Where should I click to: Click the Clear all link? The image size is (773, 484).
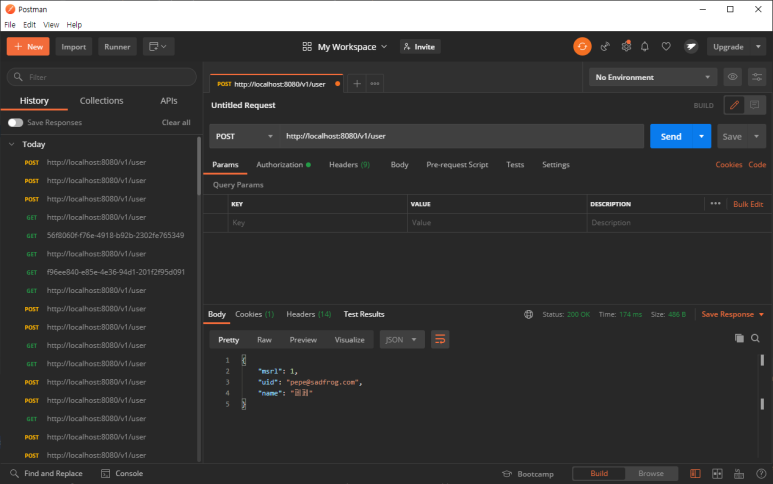176,122
